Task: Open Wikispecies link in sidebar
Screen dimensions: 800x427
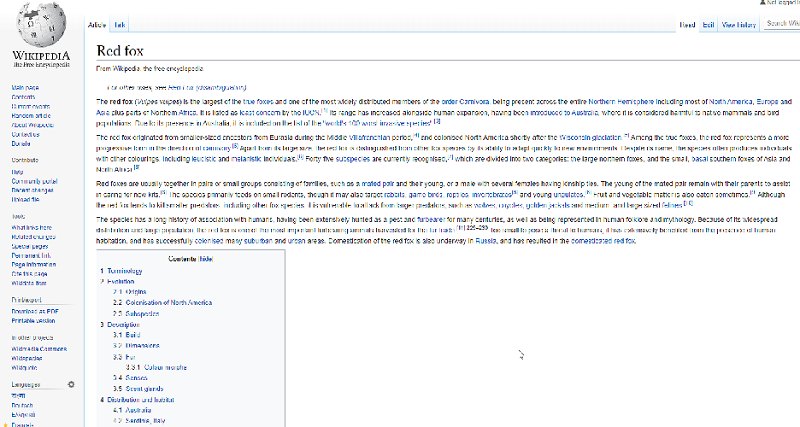Action: (27, 358)
